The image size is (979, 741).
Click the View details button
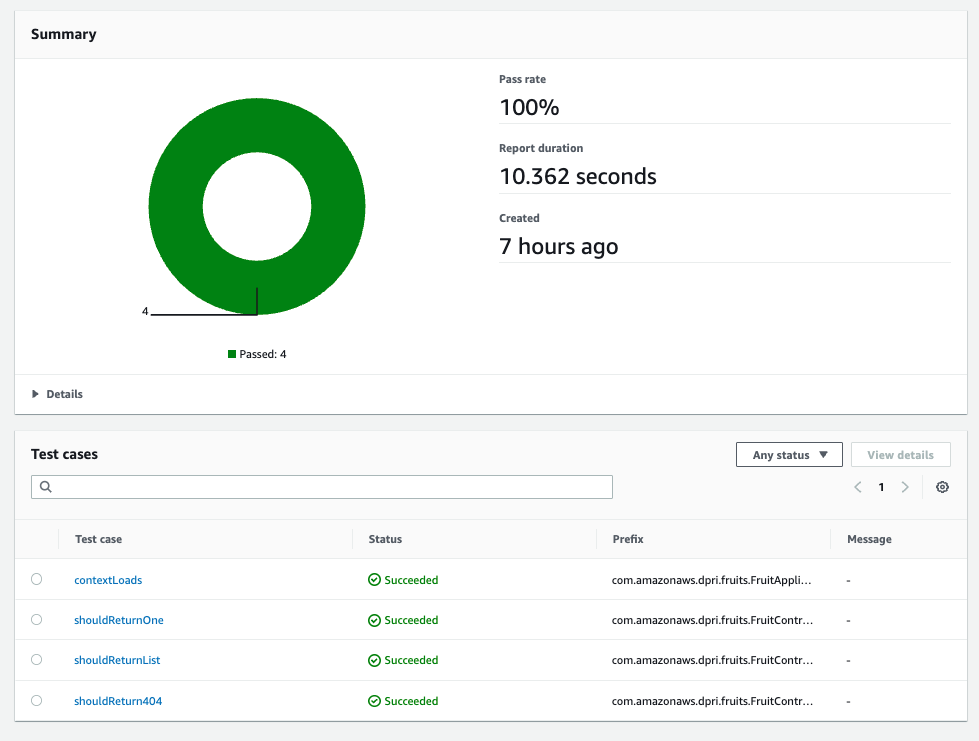point(900,454)
